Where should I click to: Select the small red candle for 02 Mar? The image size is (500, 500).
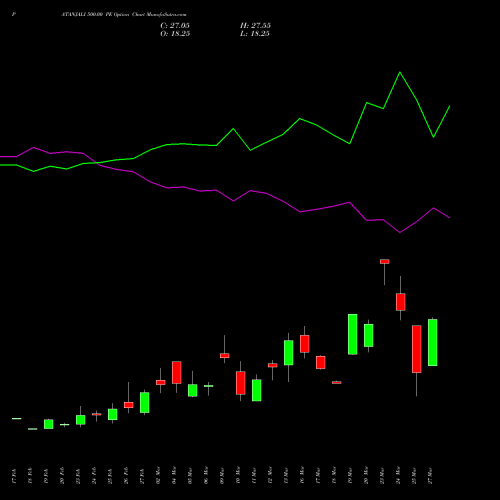(161, 382)
